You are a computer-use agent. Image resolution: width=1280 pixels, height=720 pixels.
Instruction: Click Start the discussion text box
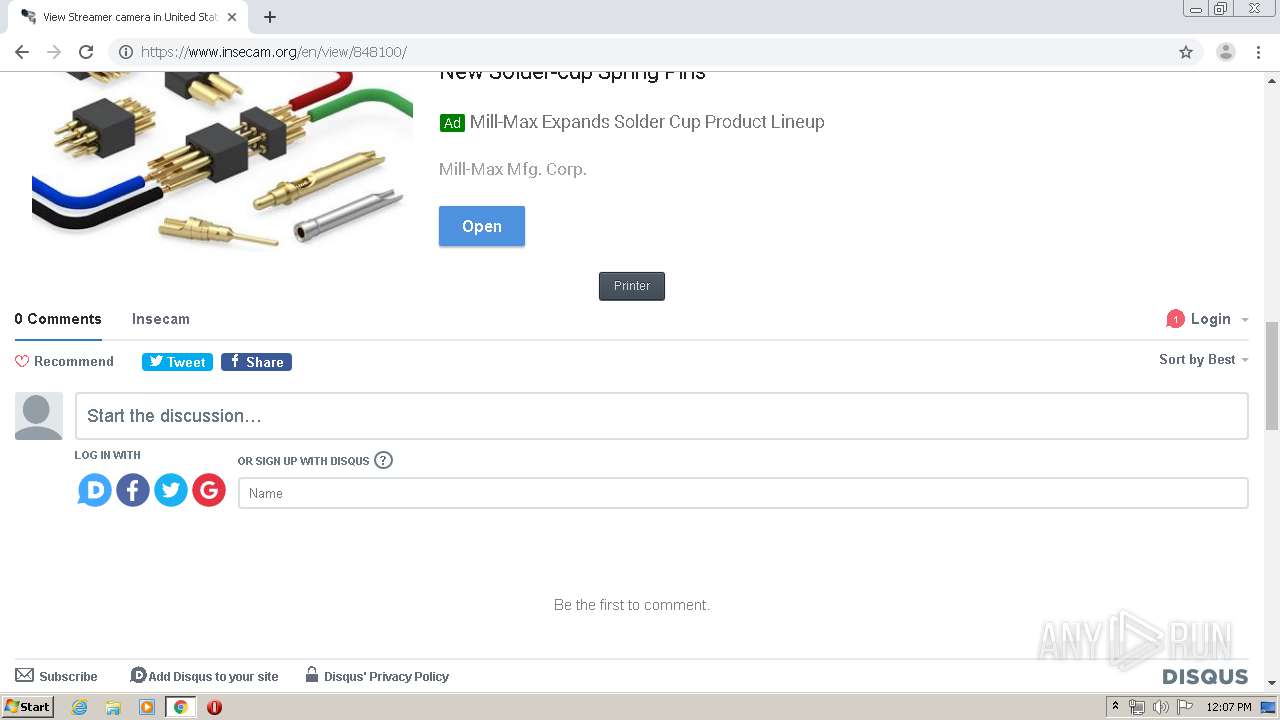pyautogui.click(x=662, y=416)
